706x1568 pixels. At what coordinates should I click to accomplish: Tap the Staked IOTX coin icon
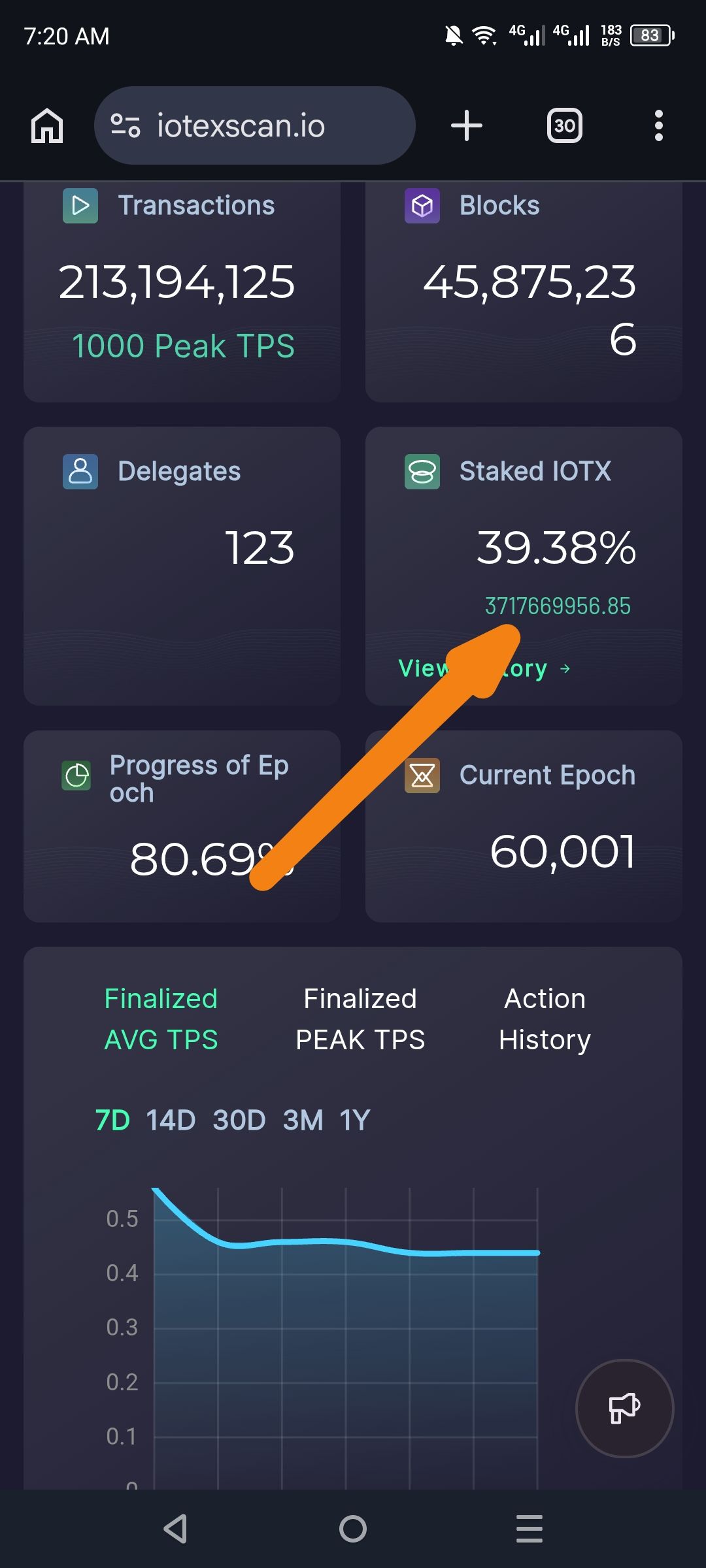click(x=422, y=472)
